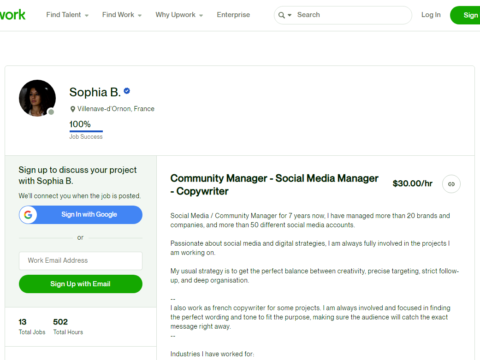Focus the Work Email Address field
The width and height of the screenshot is (480, 360).
pyautogui.click(x=80, y=261)
